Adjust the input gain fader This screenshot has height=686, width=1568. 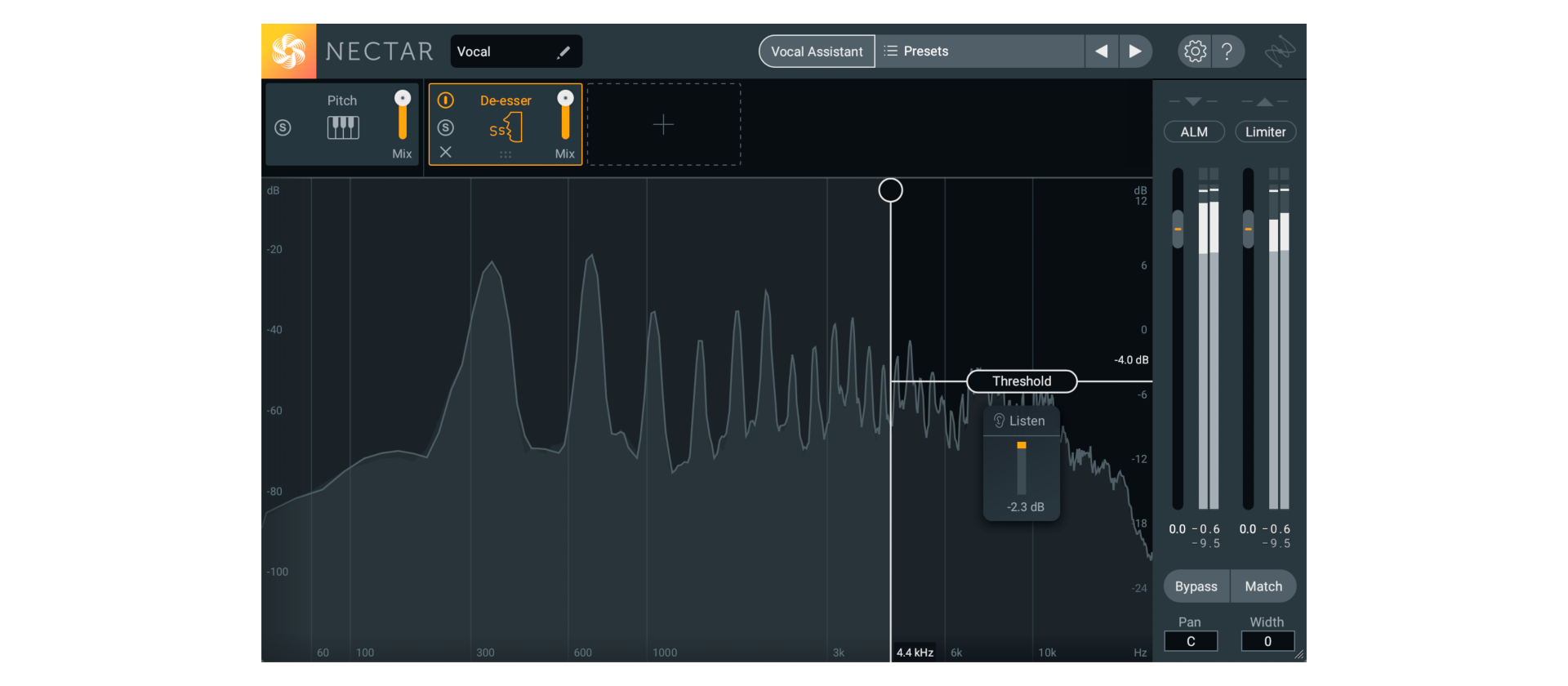(1178, 229)
